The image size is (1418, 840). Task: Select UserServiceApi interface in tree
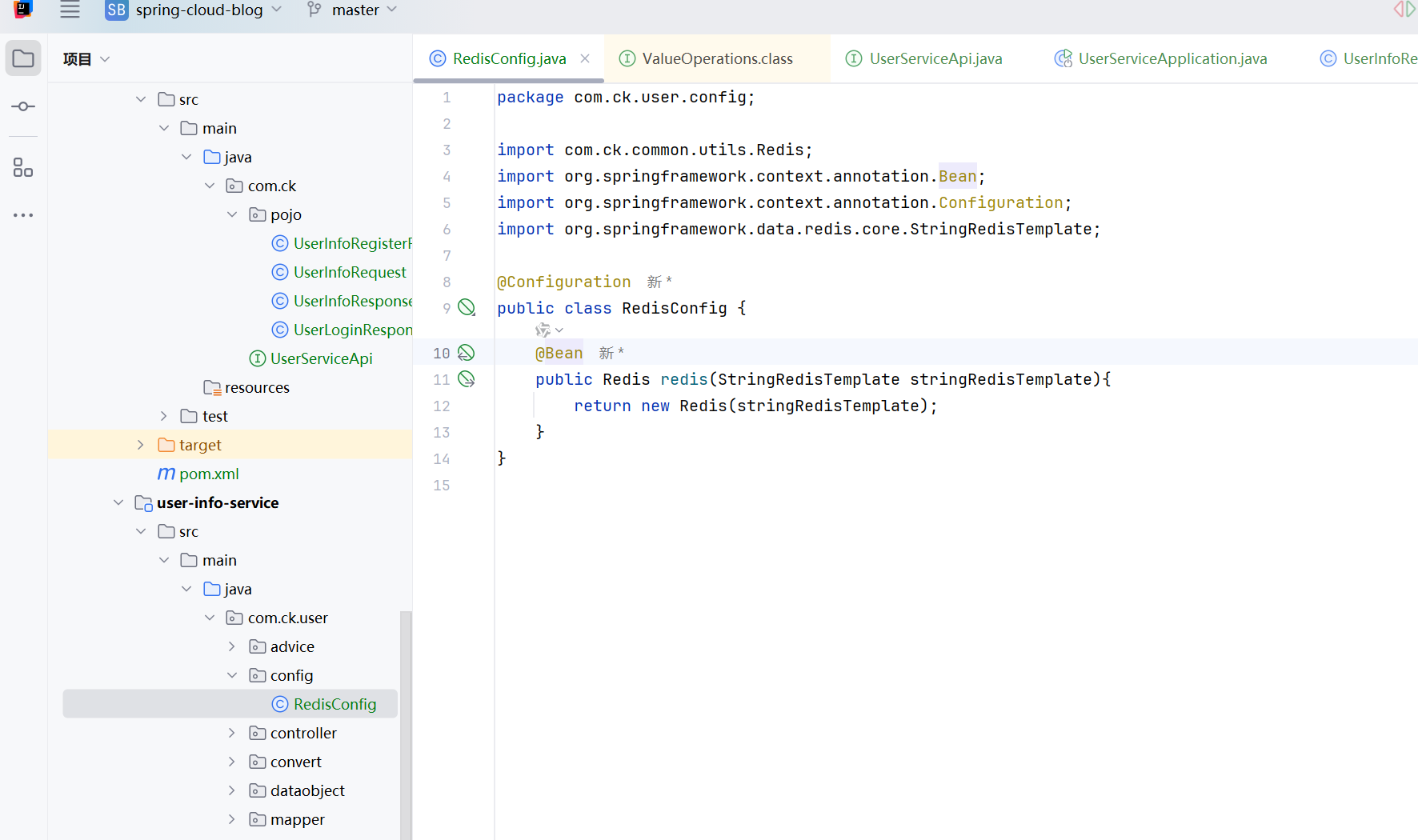tap(311, 358)
